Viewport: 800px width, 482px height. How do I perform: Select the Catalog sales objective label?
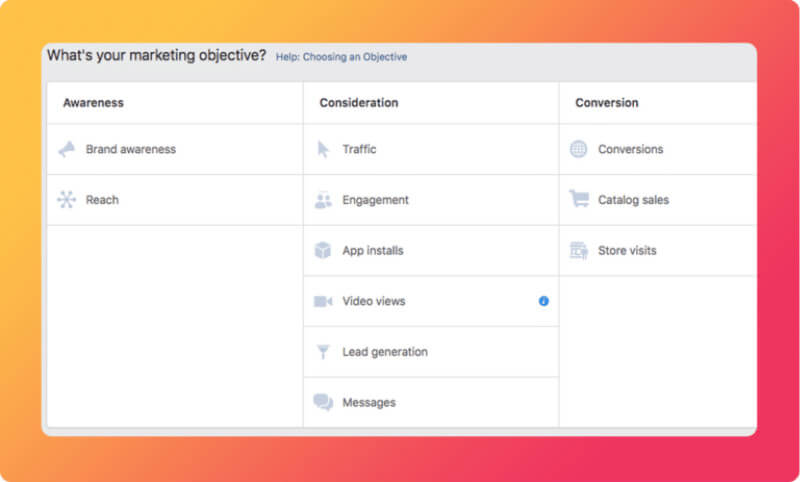[x=633, y=200]
